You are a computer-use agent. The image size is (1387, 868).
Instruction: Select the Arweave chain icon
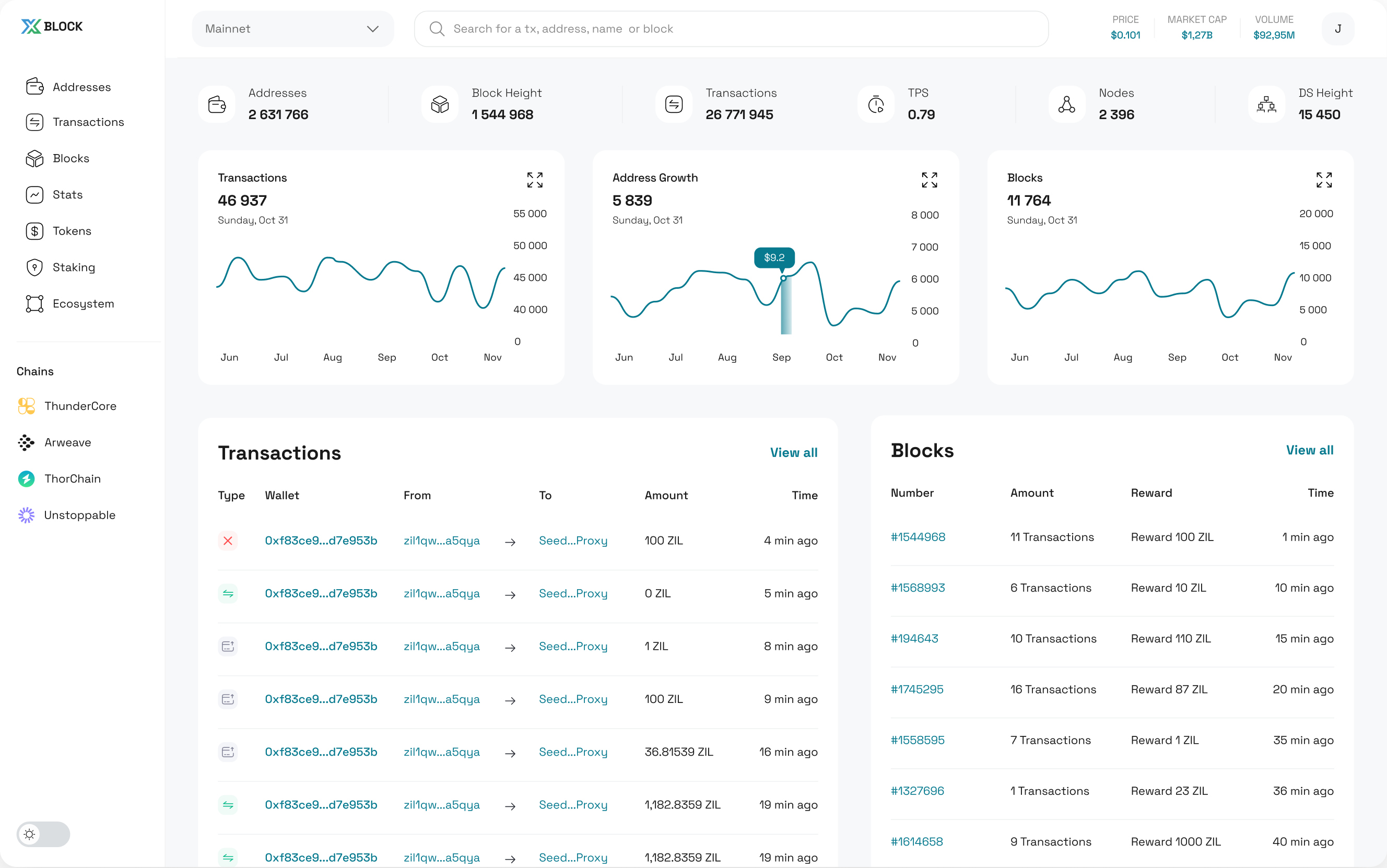coord(27,442)
